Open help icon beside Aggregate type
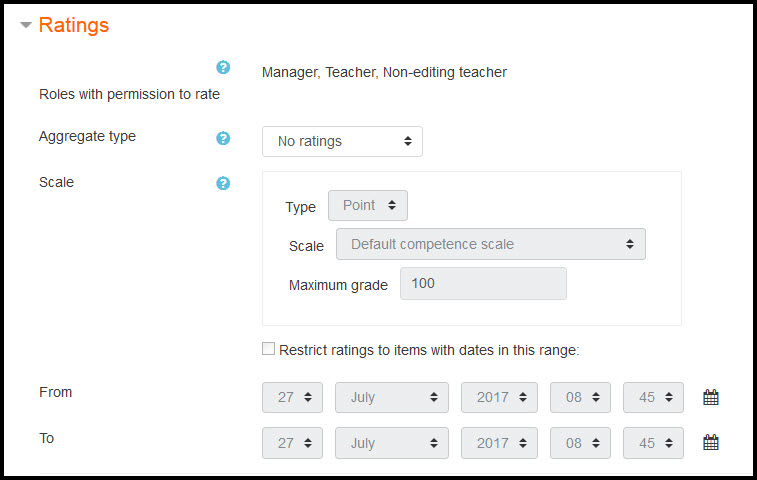Viewport: 757px width, 480px height. [223, 138]
